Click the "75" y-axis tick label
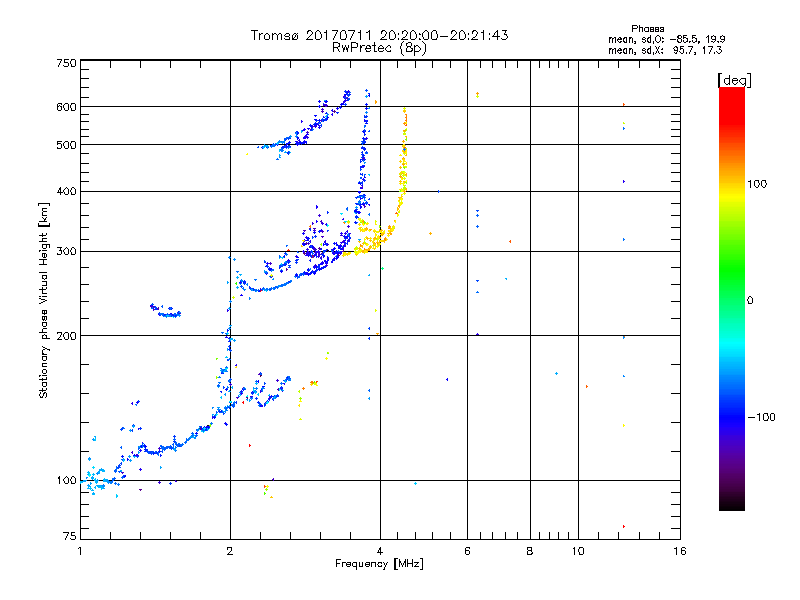 (x=70, y=536)
